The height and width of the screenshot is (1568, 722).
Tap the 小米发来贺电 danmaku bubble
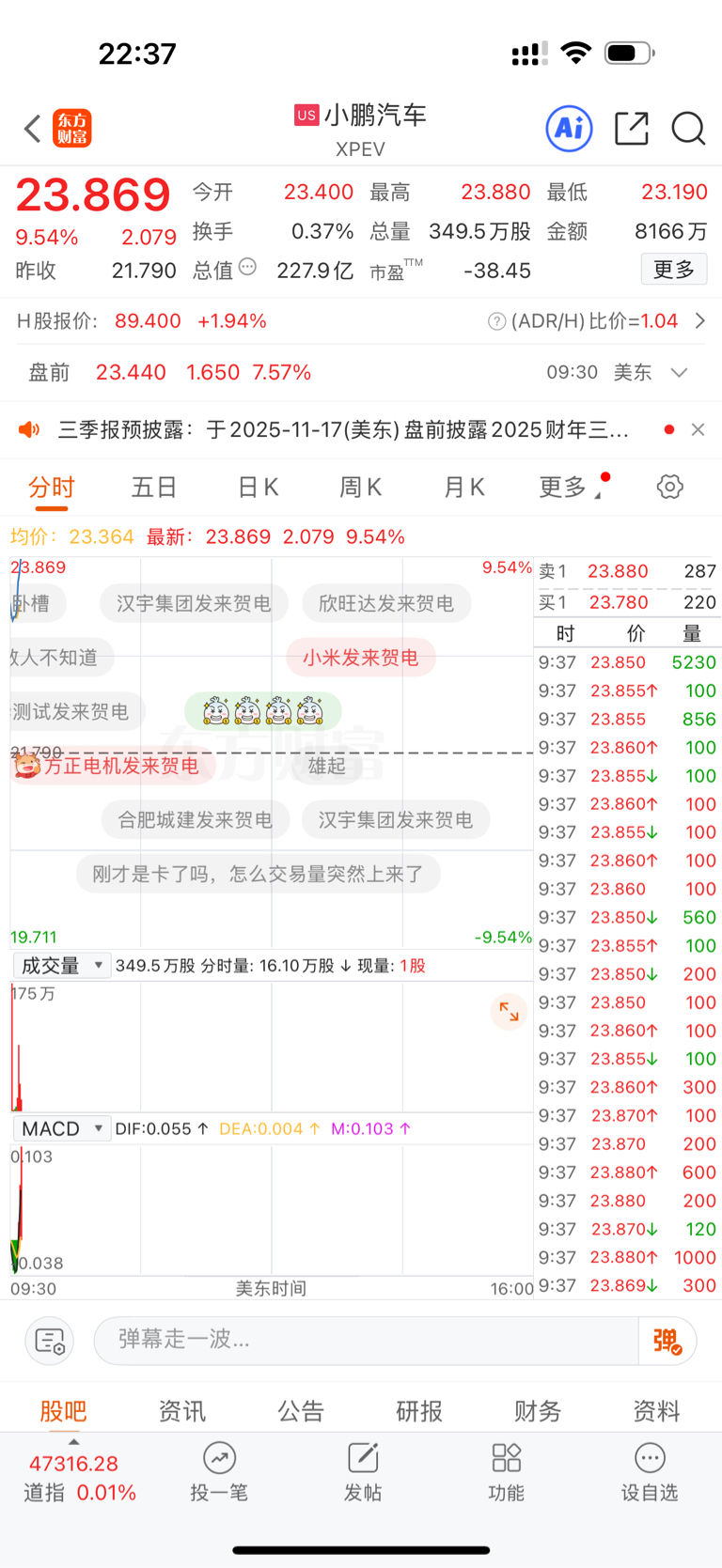click(361, 657)
